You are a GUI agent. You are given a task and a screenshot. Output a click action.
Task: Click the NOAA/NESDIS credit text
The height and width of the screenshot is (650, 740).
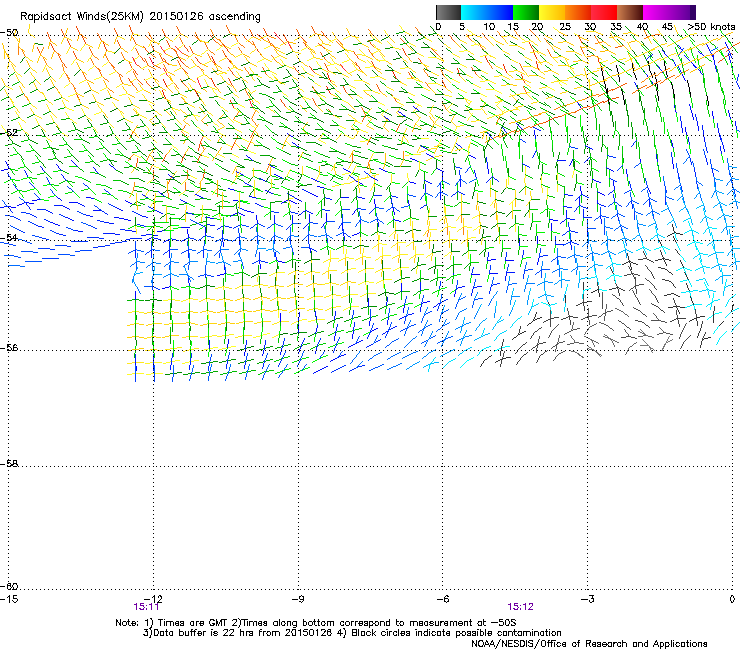click(x=589, y=644)
